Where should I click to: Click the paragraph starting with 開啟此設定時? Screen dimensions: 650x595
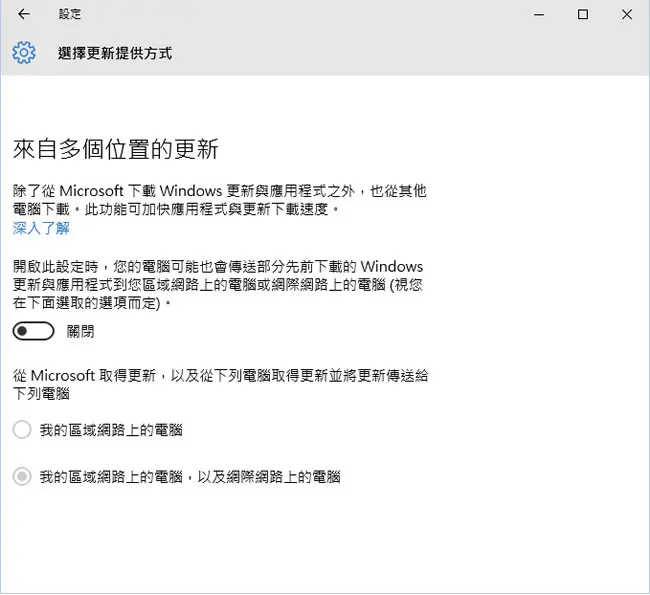click(x=218, y=284)
